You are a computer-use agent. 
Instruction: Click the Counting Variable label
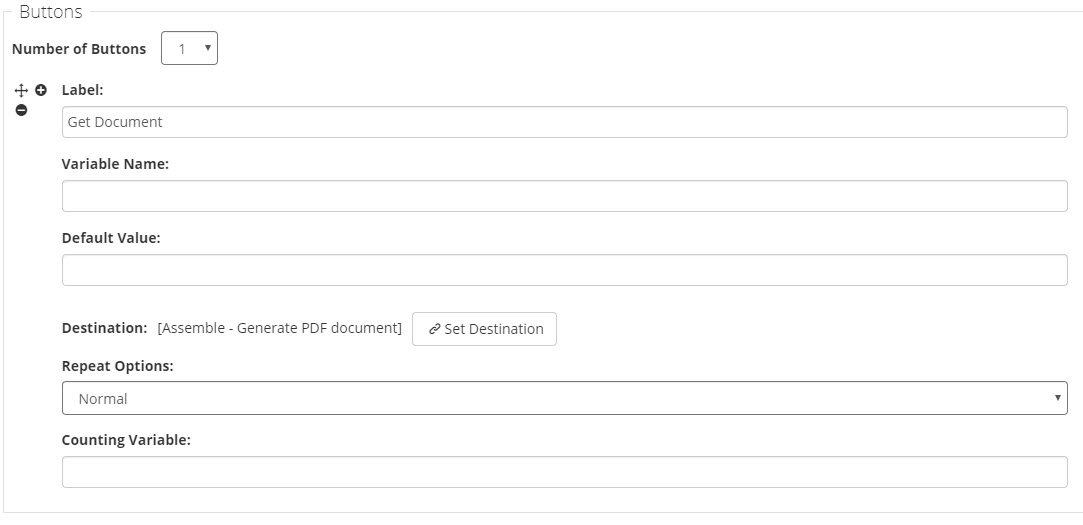[126, 440]
